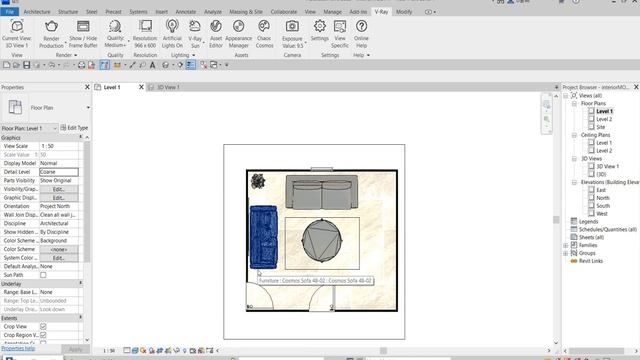Open the Properties help link
The image size is (640, 360).
tap(18, 348)
